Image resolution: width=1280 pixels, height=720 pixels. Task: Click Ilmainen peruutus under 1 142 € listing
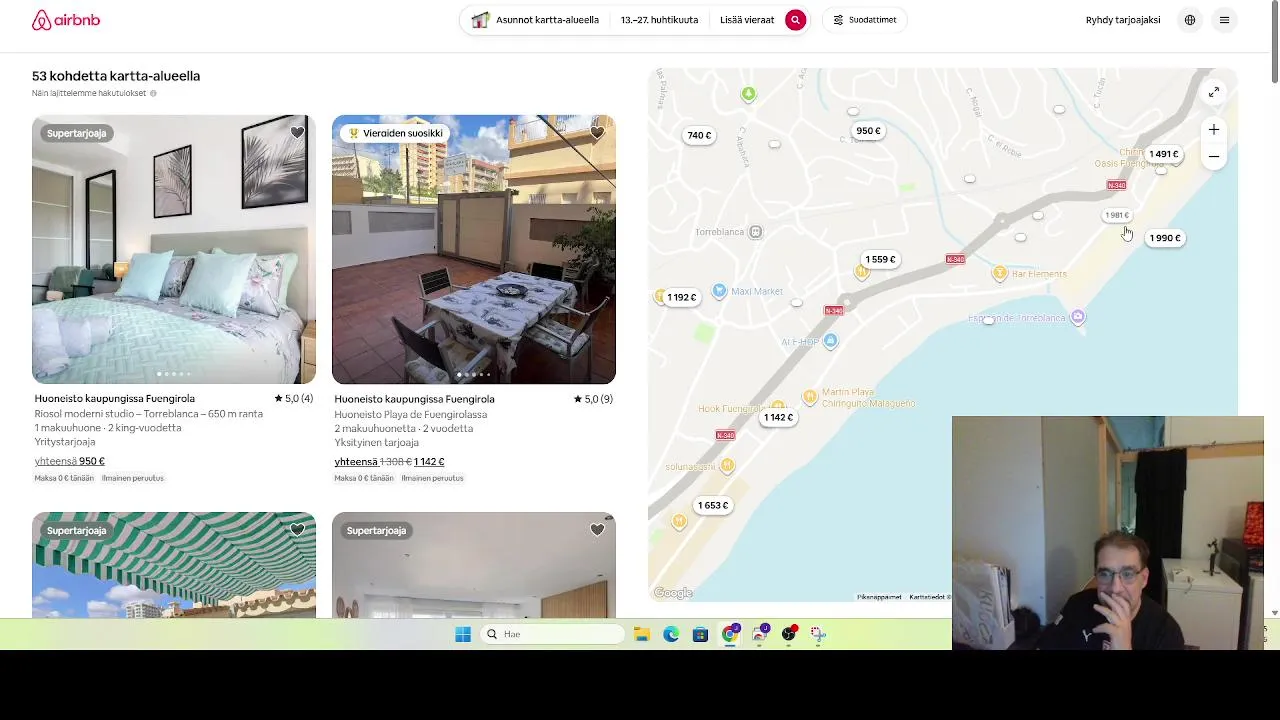(x=432, y=478)
